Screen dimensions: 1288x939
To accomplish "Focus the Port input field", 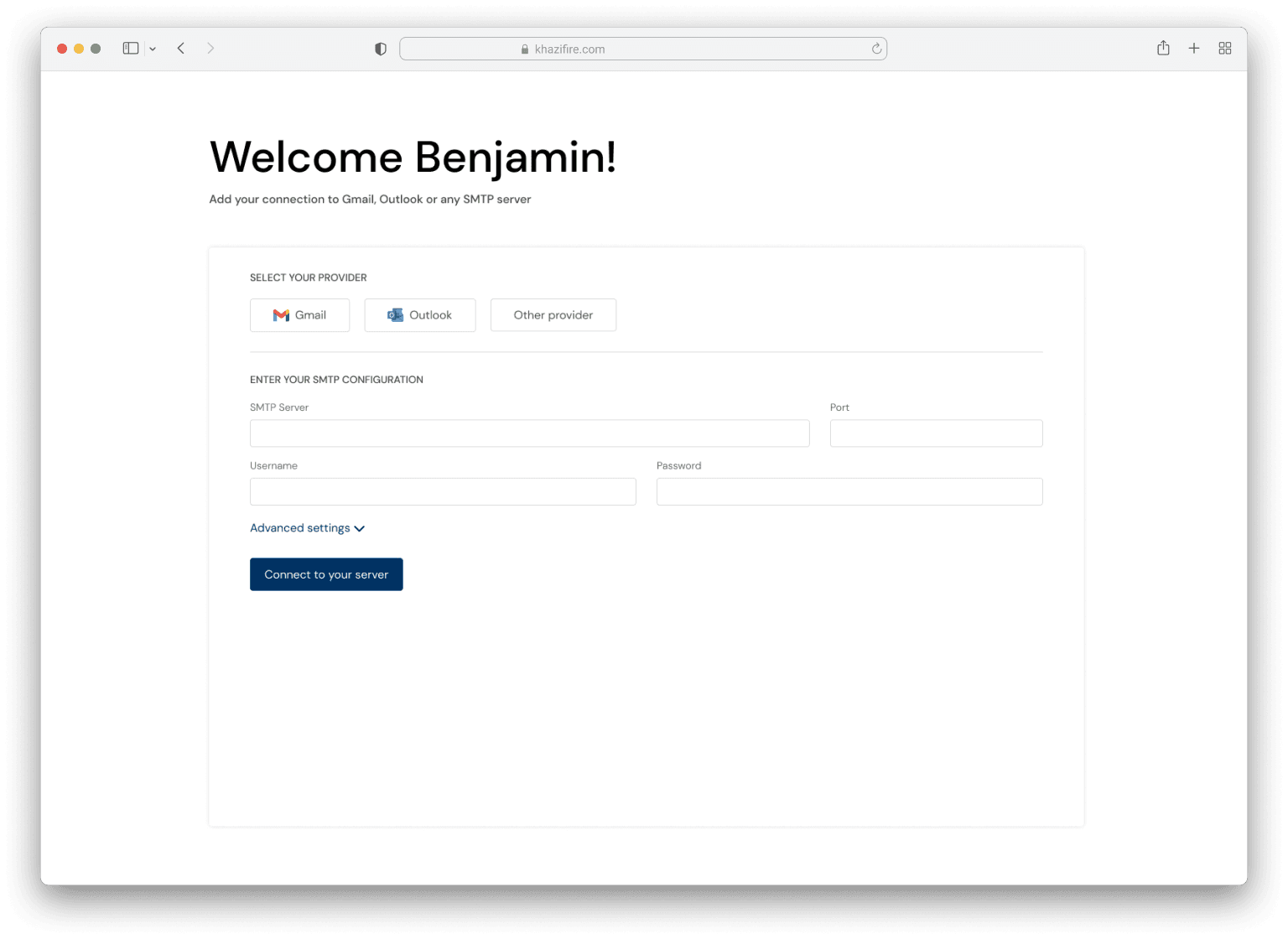I will pos(935,433).
